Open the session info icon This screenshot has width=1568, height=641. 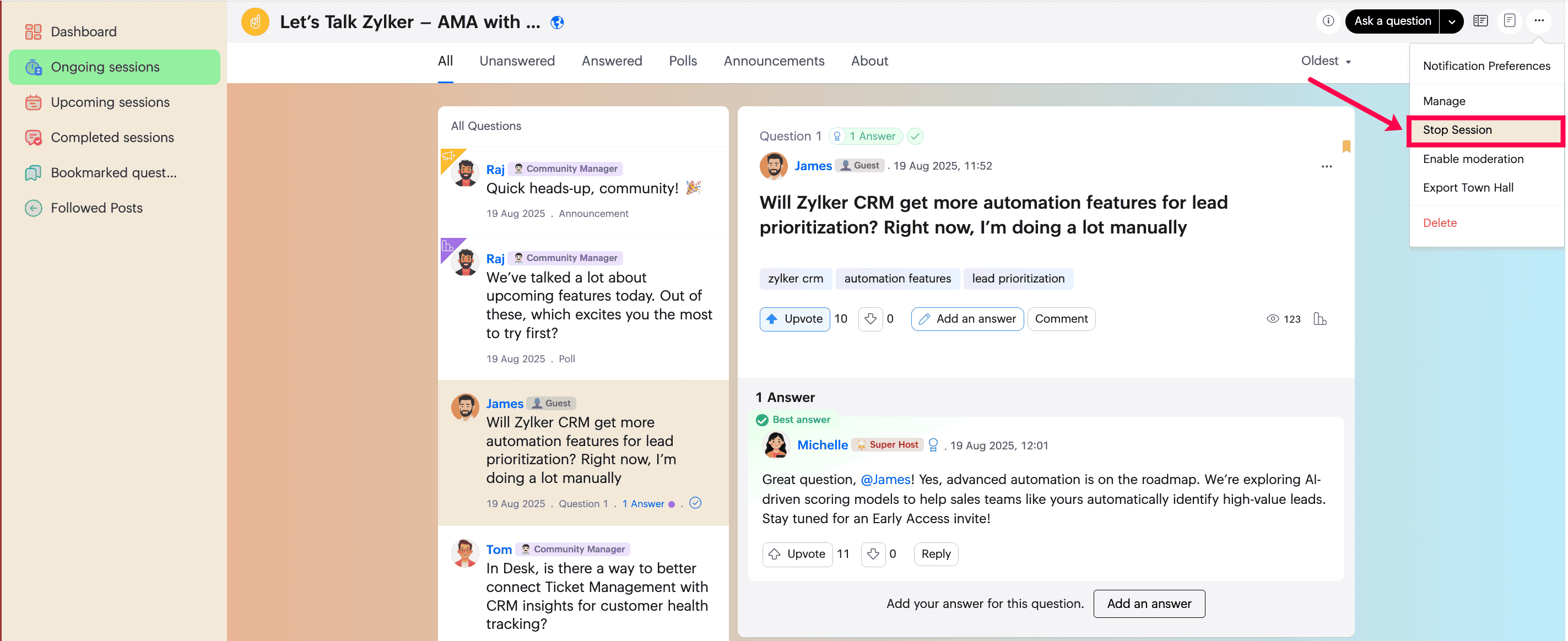[x=1328, y=21]
